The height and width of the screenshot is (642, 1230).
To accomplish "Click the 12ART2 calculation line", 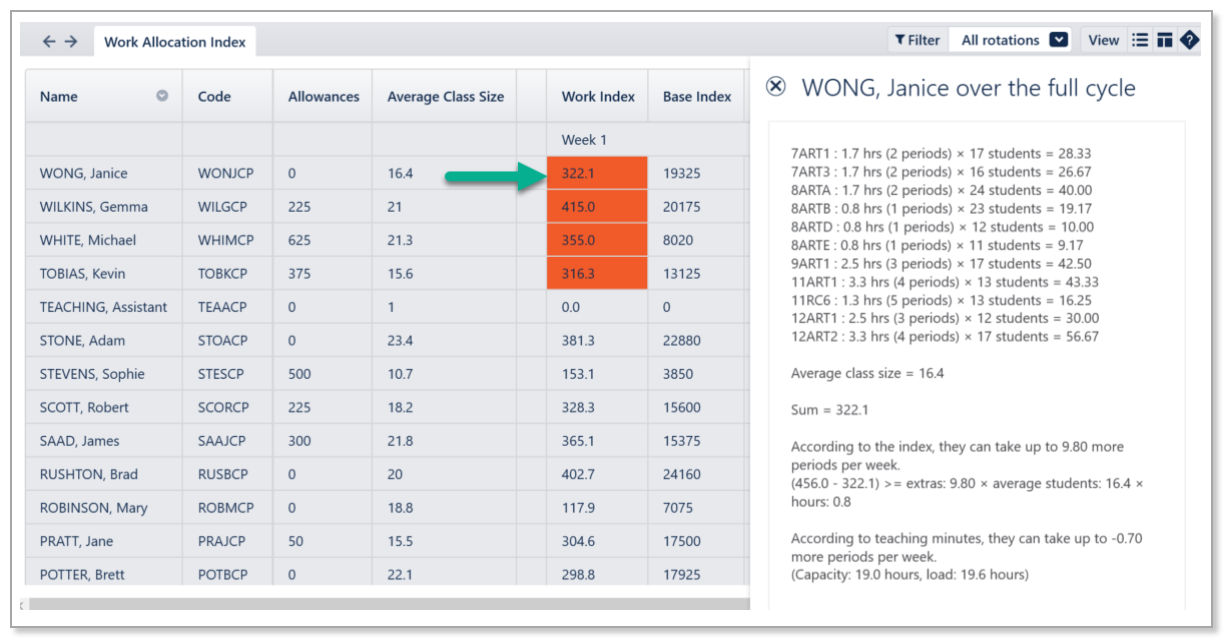I will [945, 337].
